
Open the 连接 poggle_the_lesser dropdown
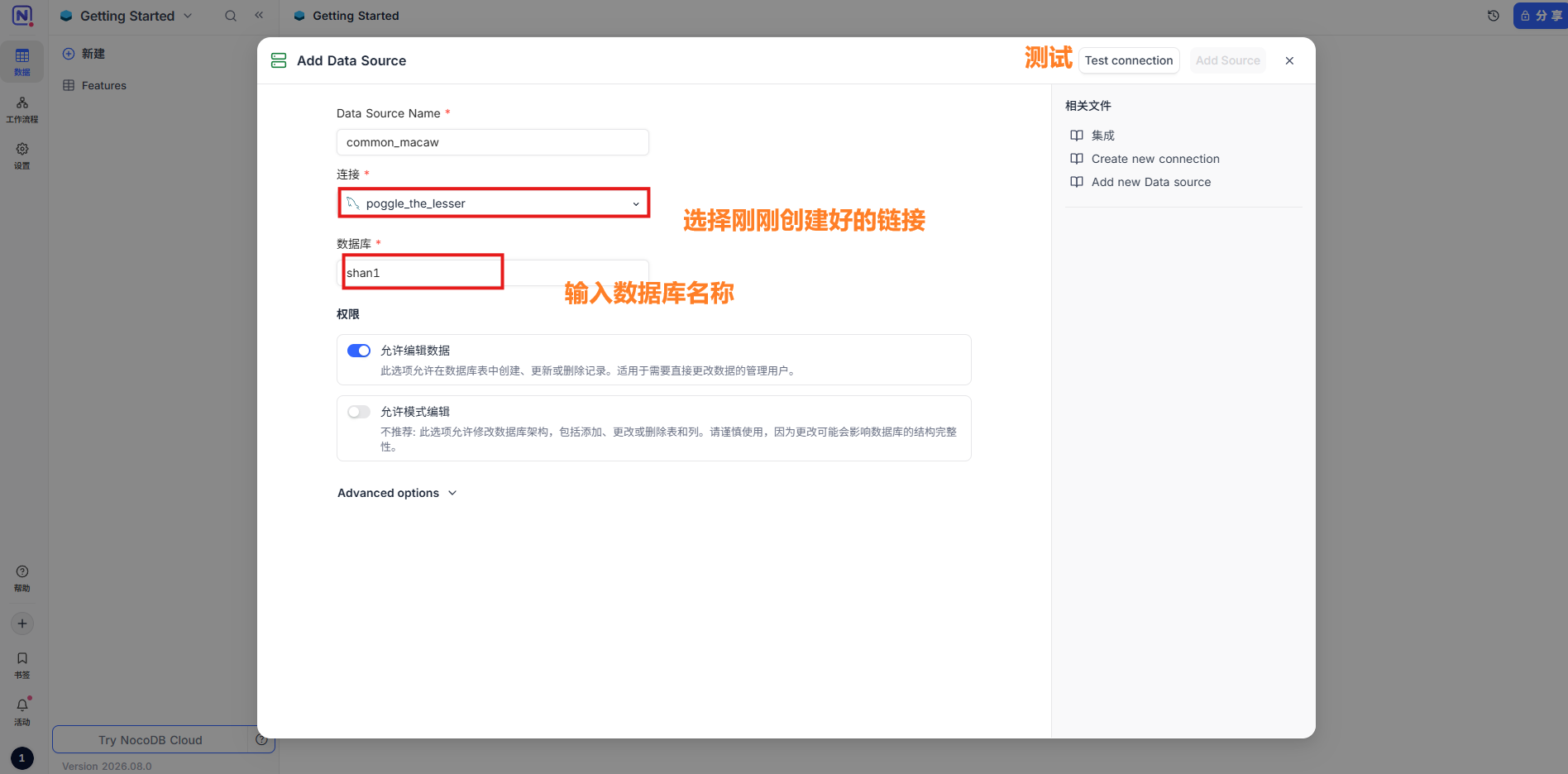pos(494,203)
